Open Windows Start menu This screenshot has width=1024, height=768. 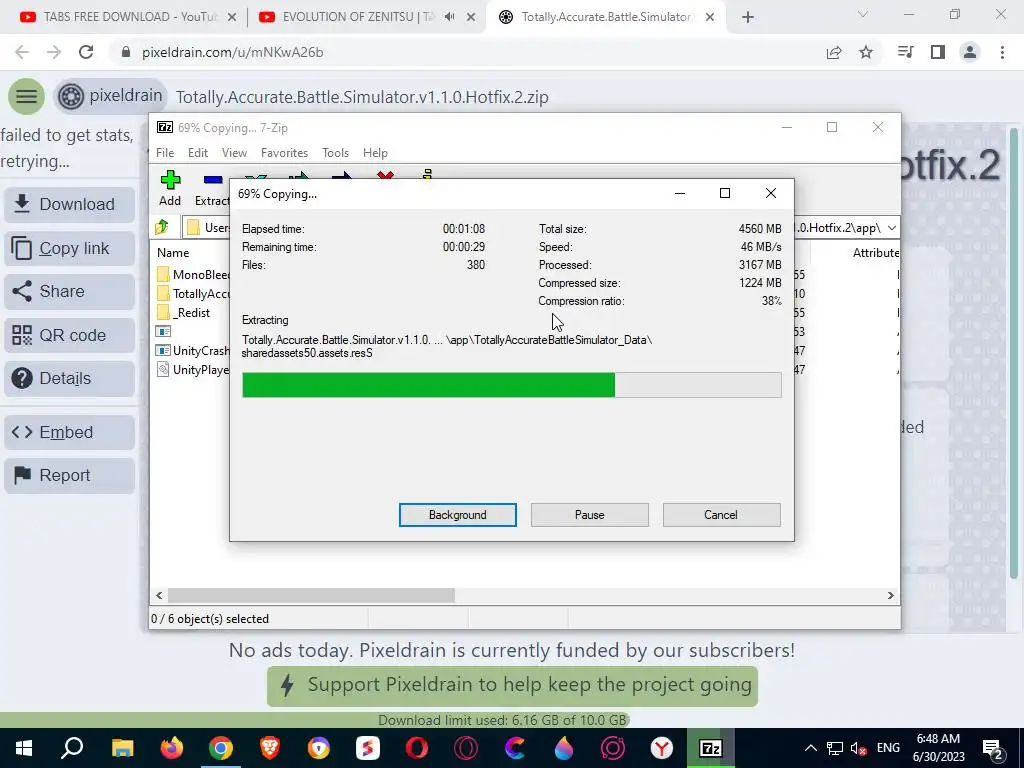pos(24,748)
